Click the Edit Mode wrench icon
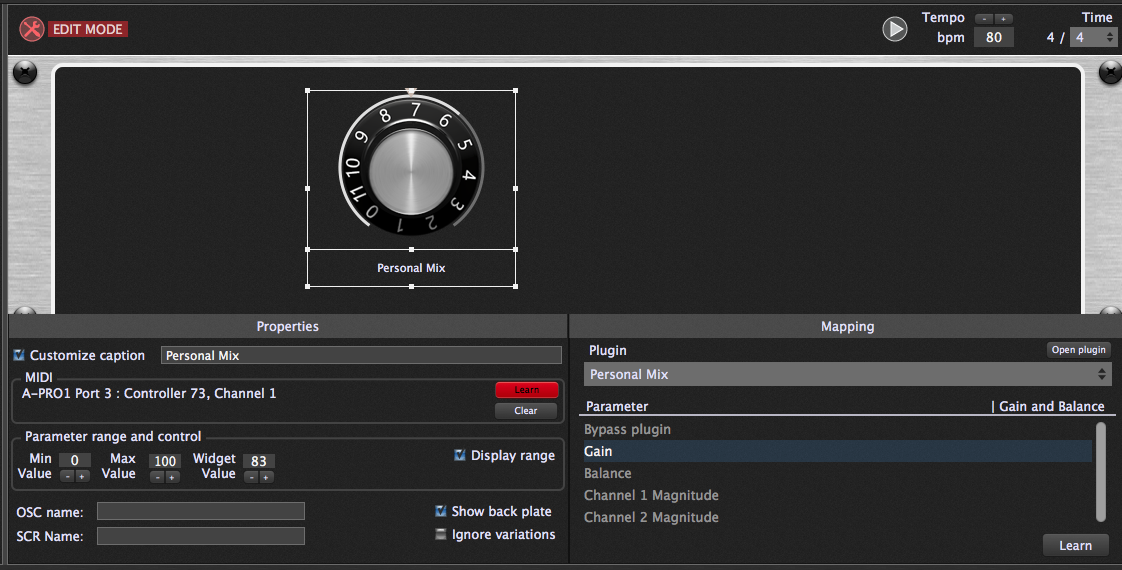The height and width of the screenshot is (570, 1122). click(x=31, y=29)
